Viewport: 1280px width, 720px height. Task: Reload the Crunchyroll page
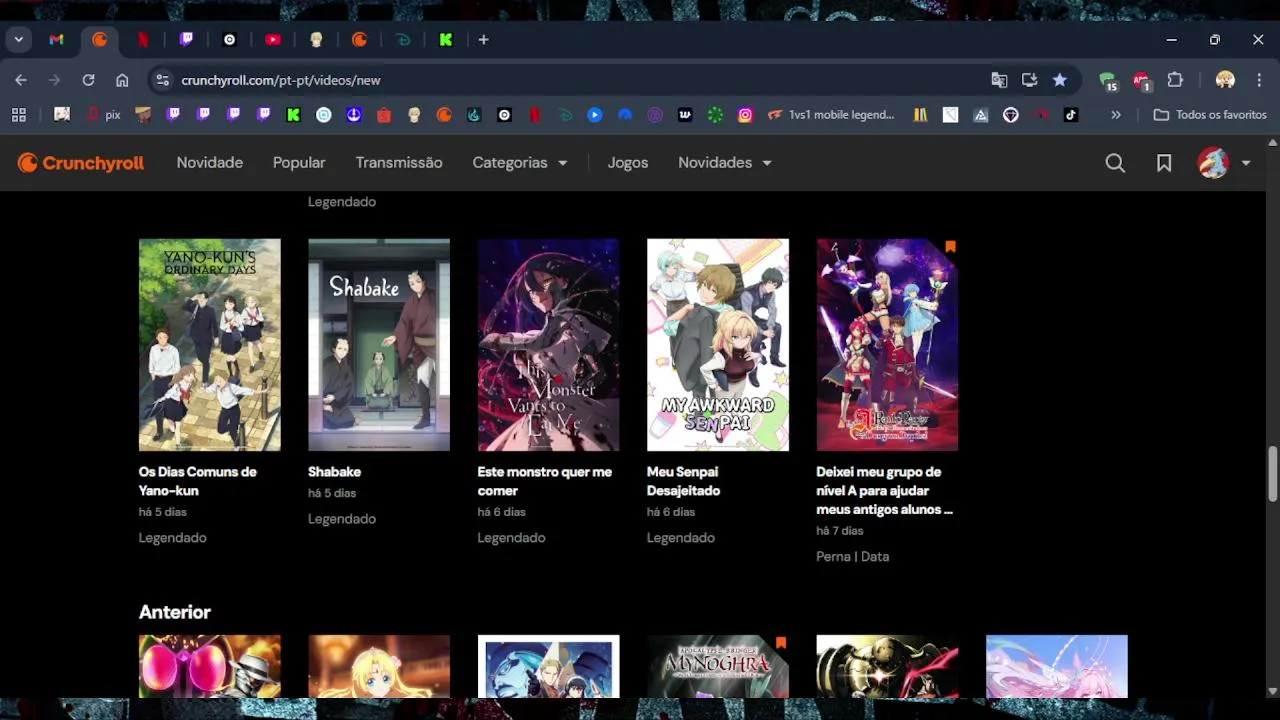[x=88, y=80]
